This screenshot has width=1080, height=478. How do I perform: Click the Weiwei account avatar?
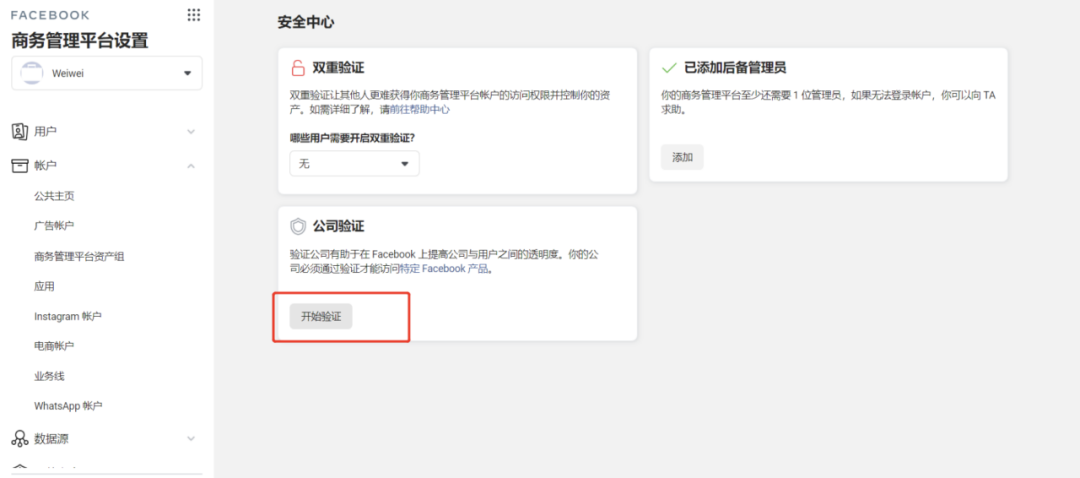(32, 73)
